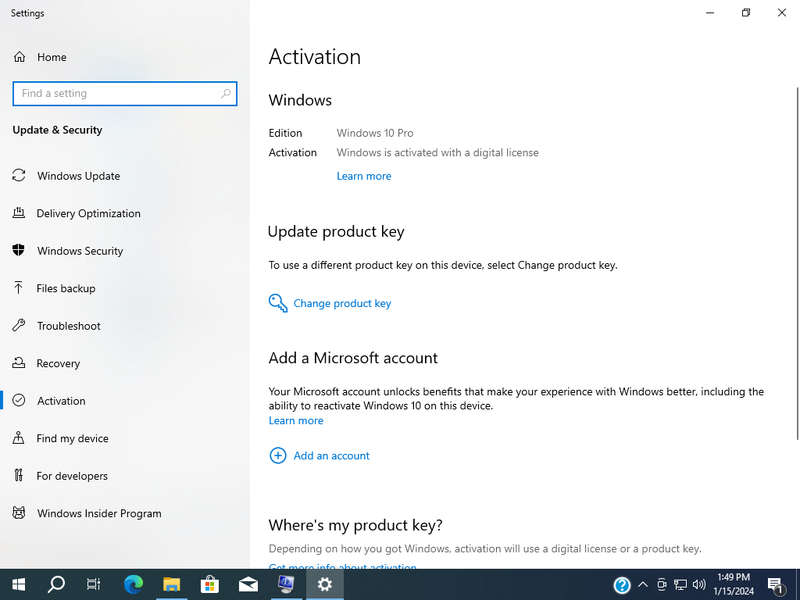Click the Update & Security section title
This screenshot has height=600, width=800.
pos(57,130)
